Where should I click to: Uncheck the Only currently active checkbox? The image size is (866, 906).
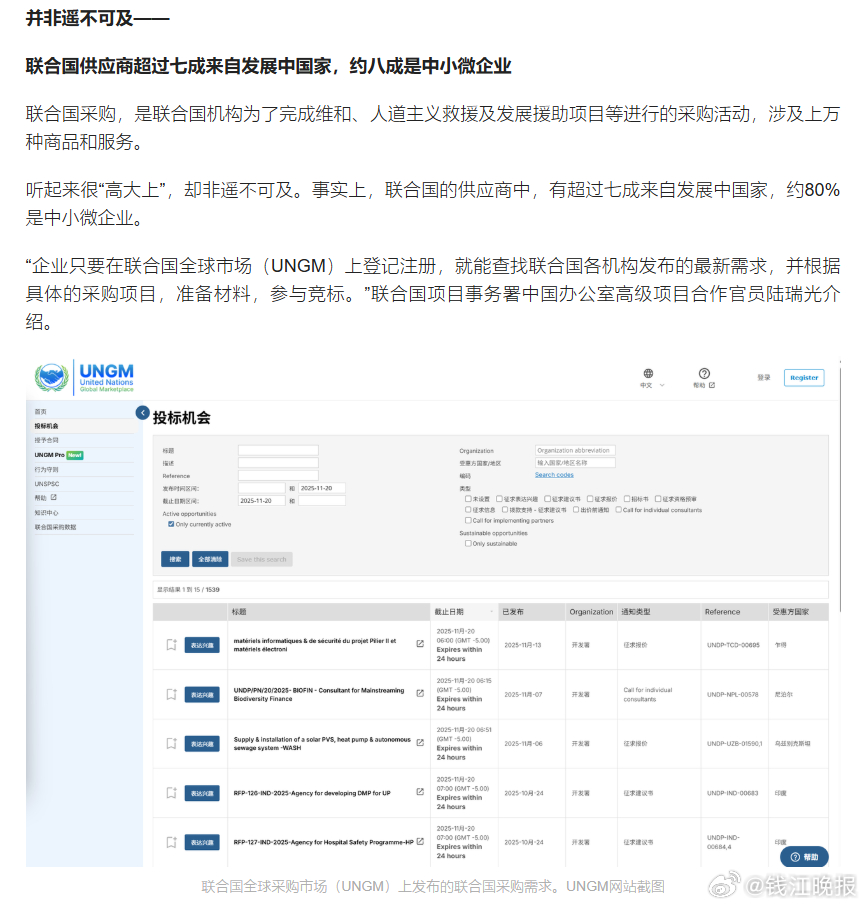(170, 524)
